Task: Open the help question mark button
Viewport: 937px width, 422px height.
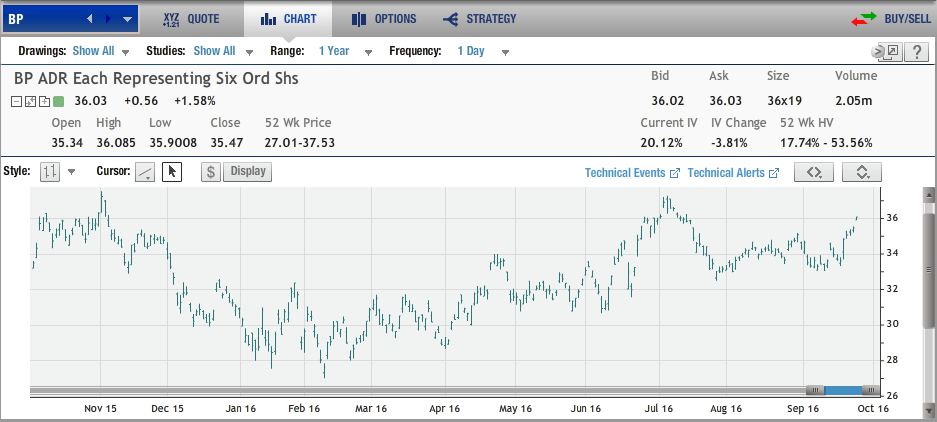Action: pyautogui.click(x=916, y=52)
